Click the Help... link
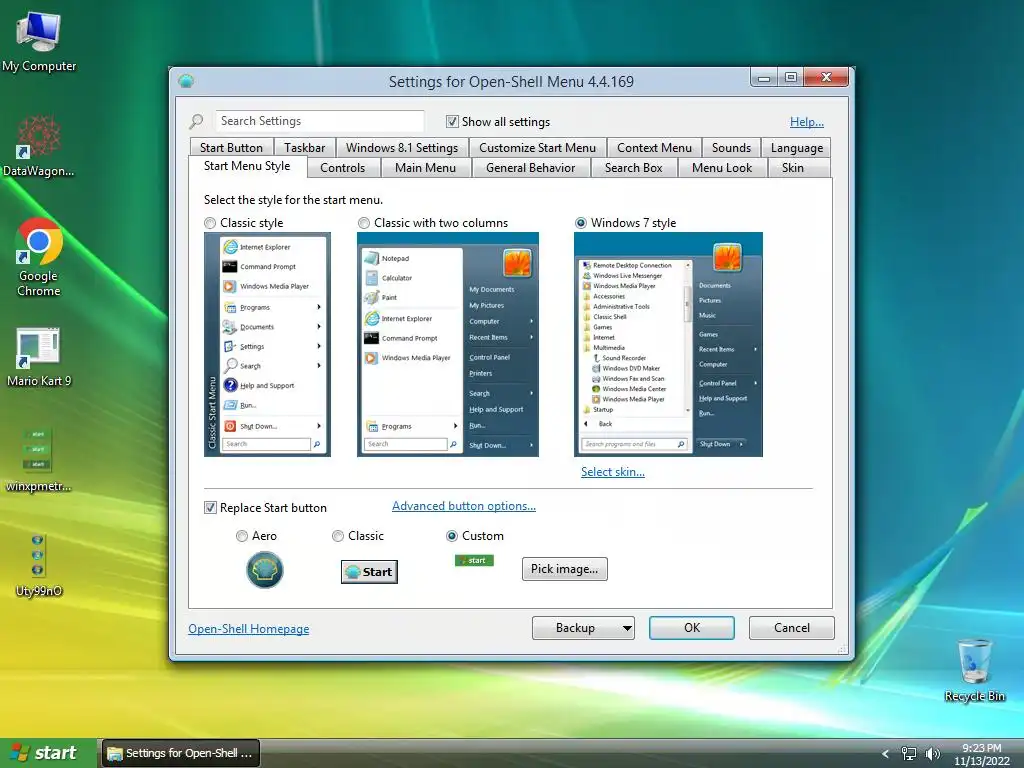The height and width of the screenshot is (768, 1024). coord(807,121)
